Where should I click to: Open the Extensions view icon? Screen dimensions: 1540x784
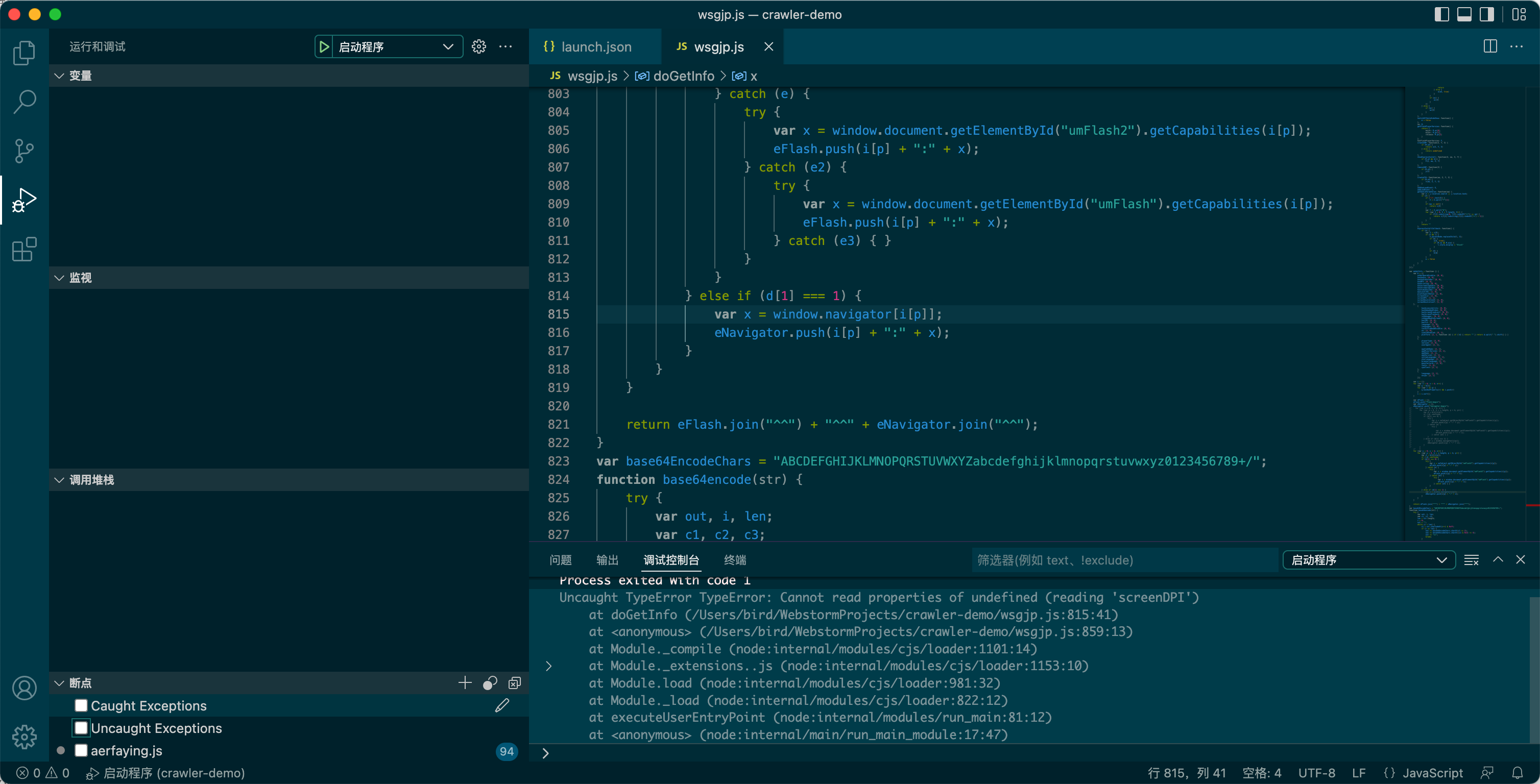click(x=24, y=249)
